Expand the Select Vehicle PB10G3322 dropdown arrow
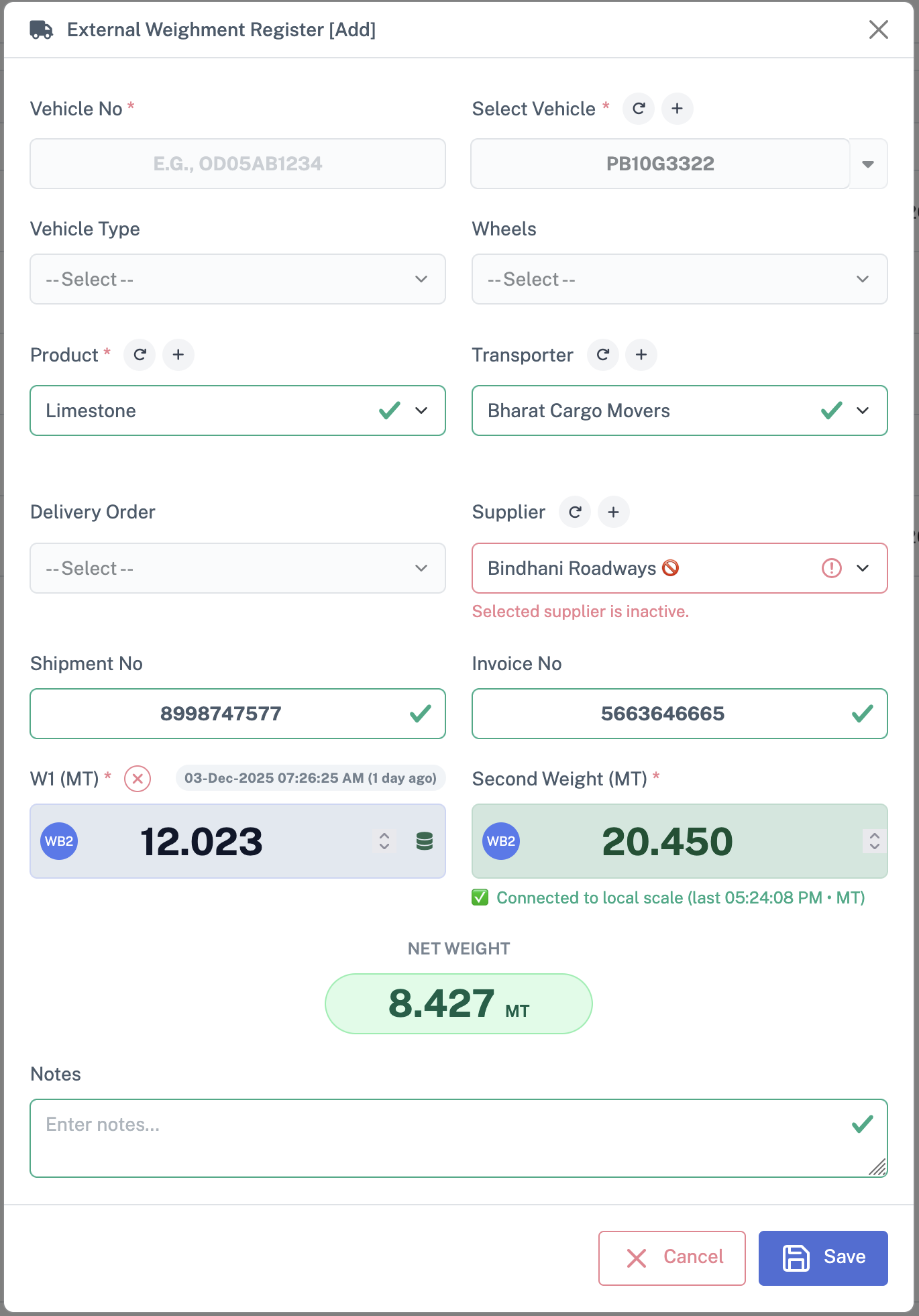919x1316 pixels. pos(868,164)
